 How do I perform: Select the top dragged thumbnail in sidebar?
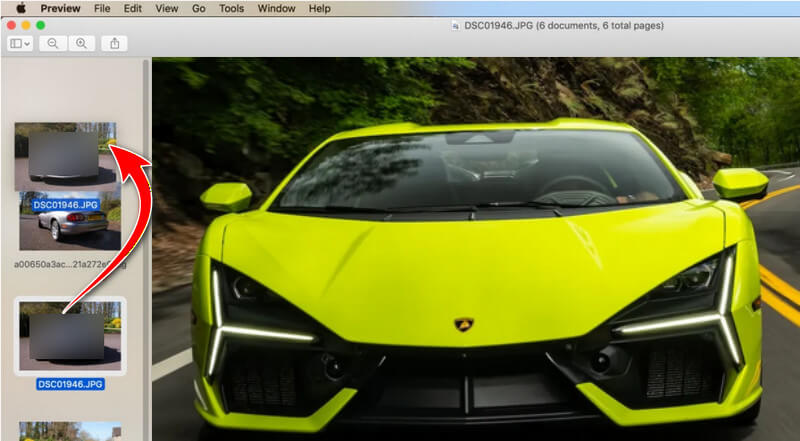[x=65, y=155]
